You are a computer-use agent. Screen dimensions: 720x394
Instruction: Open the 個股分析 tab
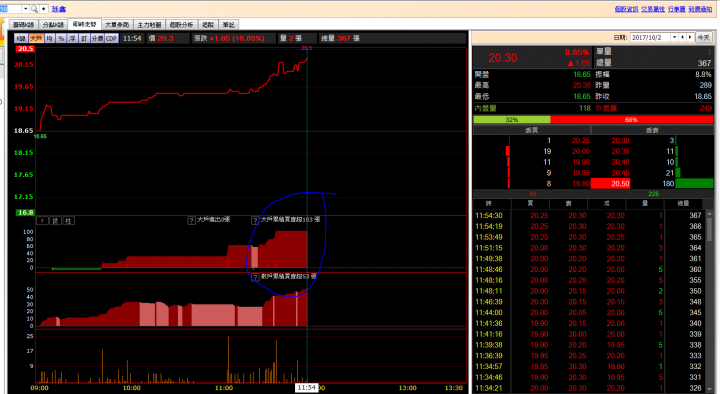181,25
